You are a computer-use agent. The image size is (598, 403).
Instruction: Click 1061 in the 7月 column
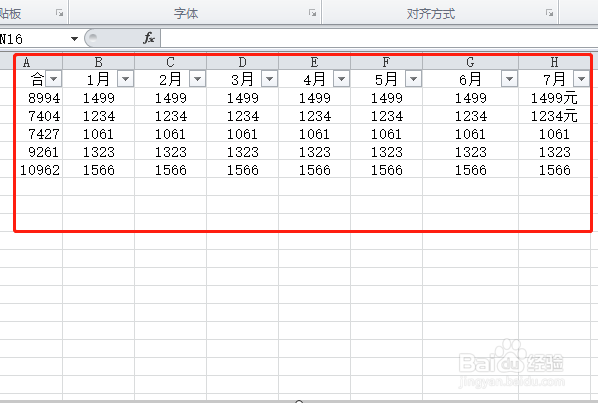(555, 134)
